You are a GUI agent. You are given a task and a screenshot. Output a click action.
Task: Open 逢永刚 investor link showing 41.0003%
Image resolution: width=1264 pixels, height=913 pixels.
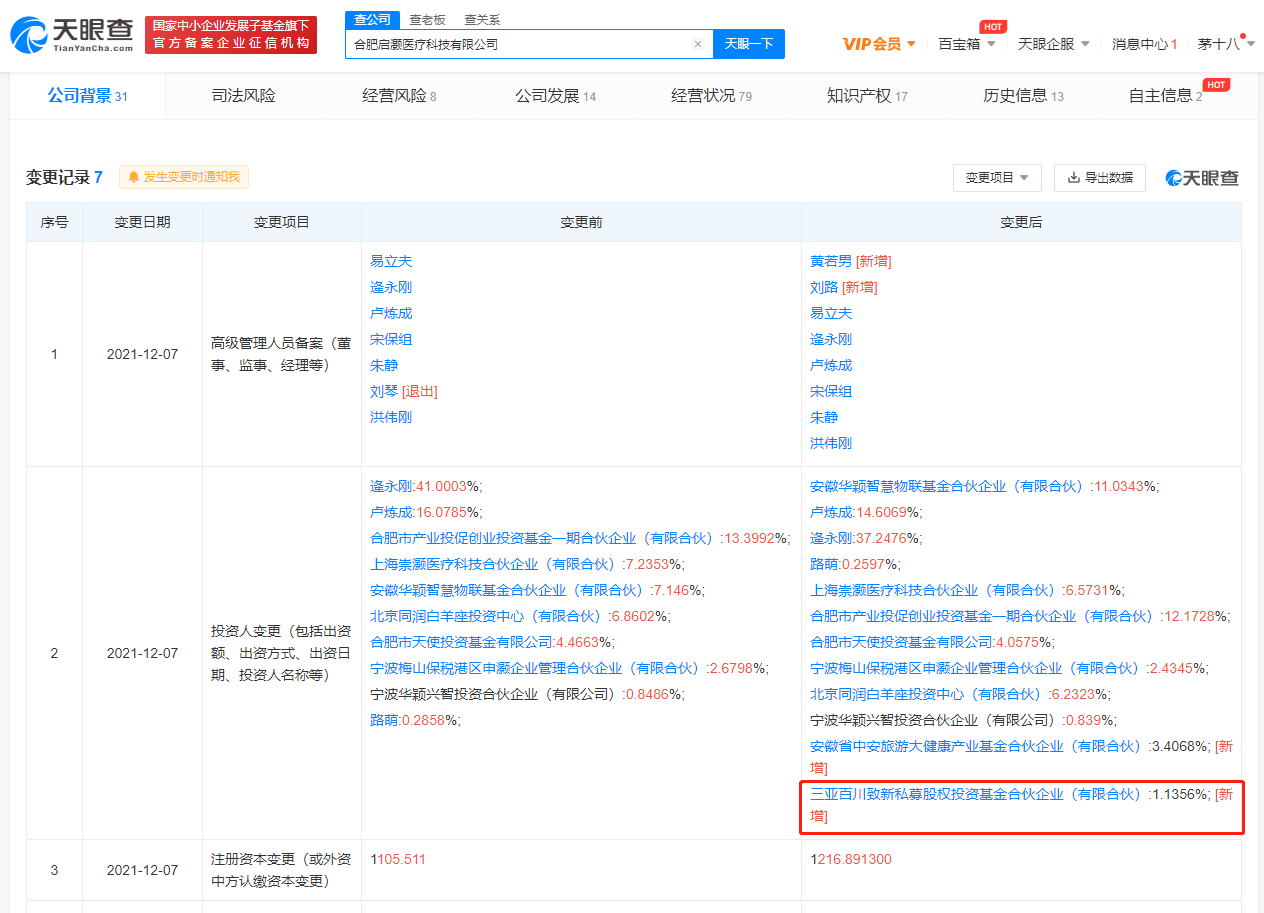tap(391, 487)
